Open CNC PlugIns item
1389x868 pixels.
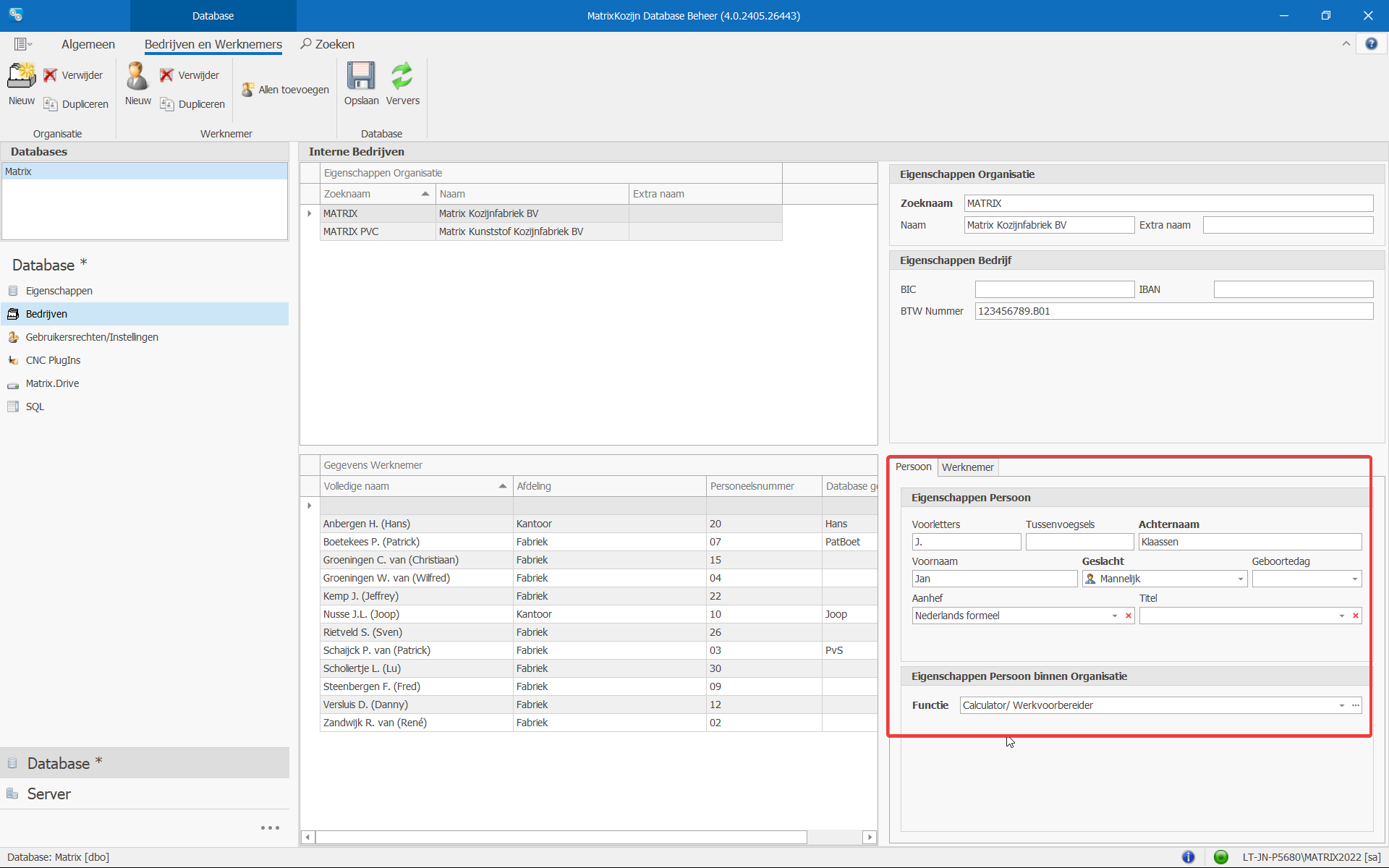(x=53, y=360)
